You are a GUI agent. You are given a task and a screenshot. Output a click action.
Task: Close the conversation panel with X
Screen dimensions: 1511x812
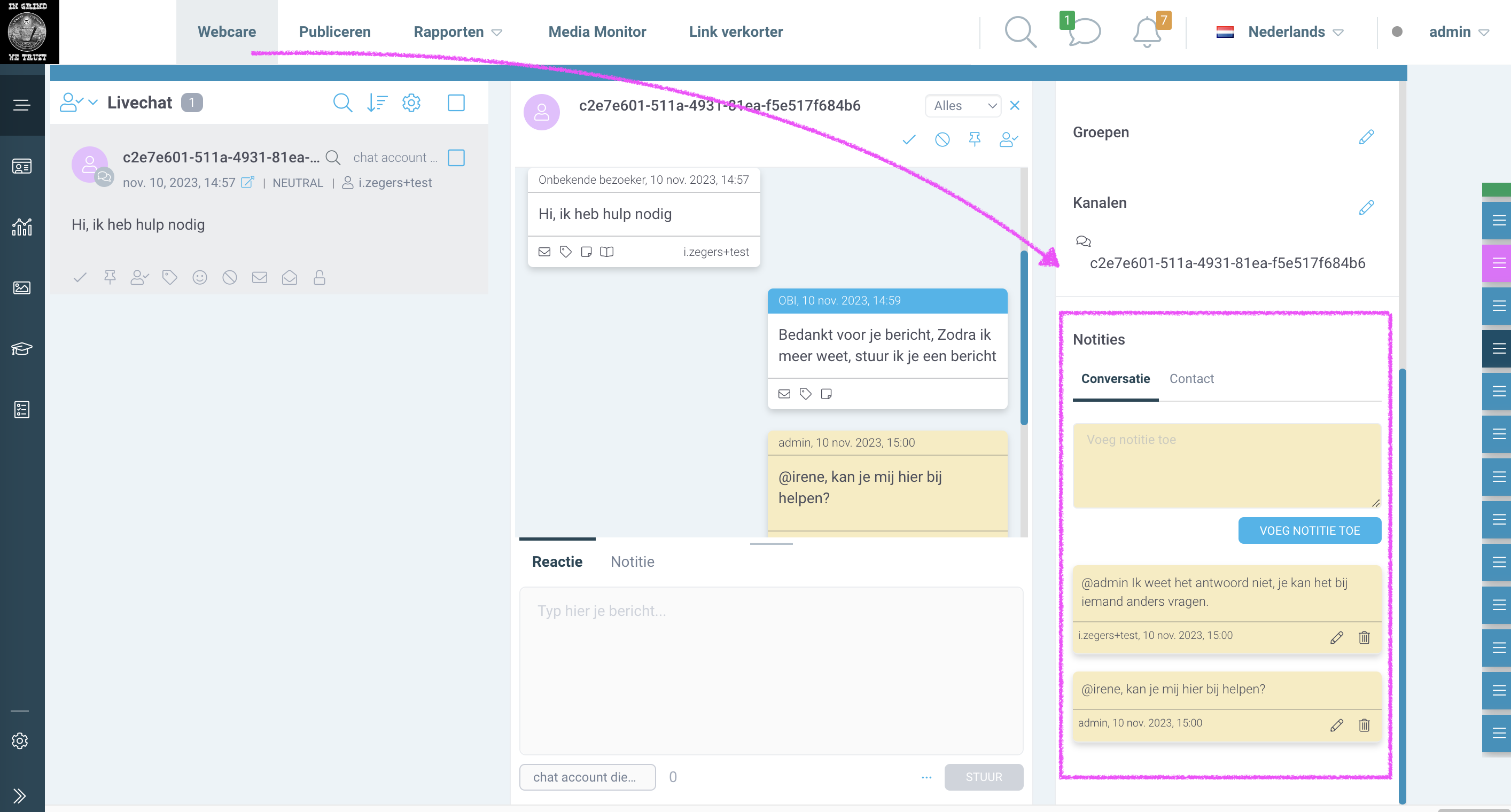[1015, 106]
